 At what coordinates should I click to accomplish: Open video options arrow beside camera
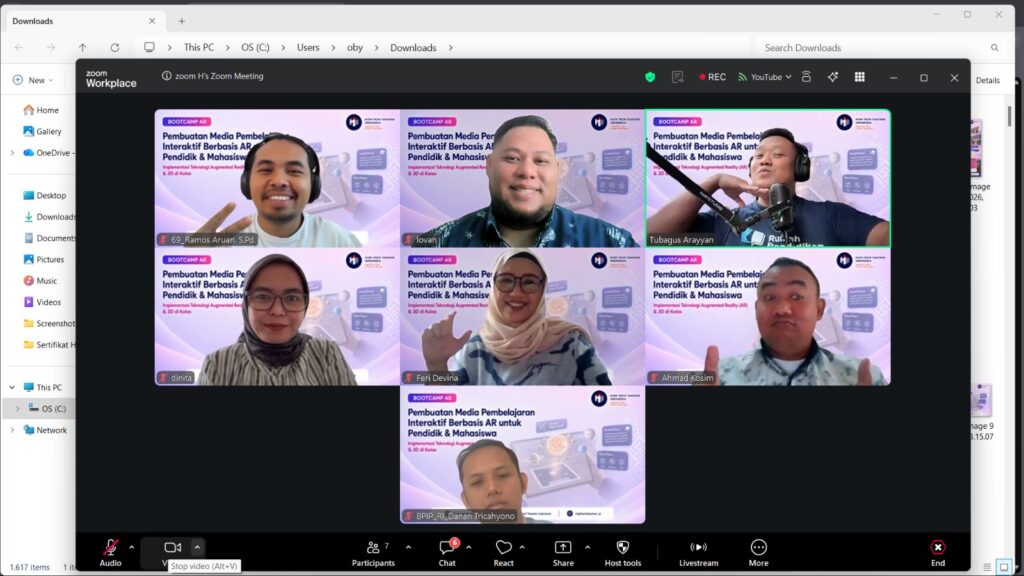197,547
